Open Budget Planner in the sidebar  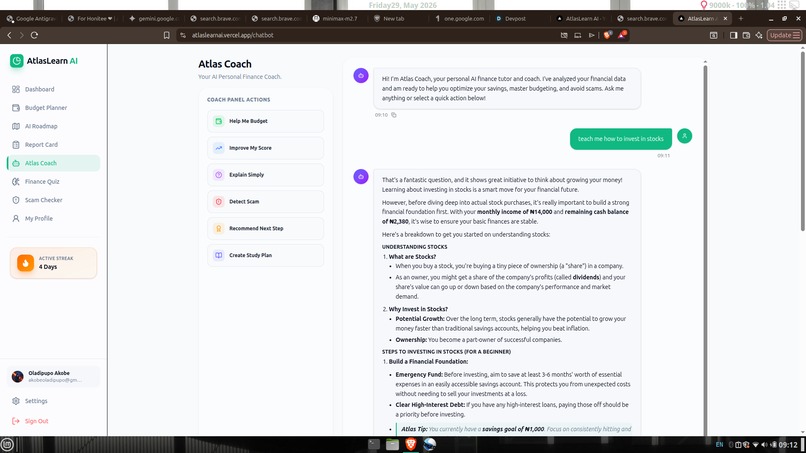(x=53, y=108)
